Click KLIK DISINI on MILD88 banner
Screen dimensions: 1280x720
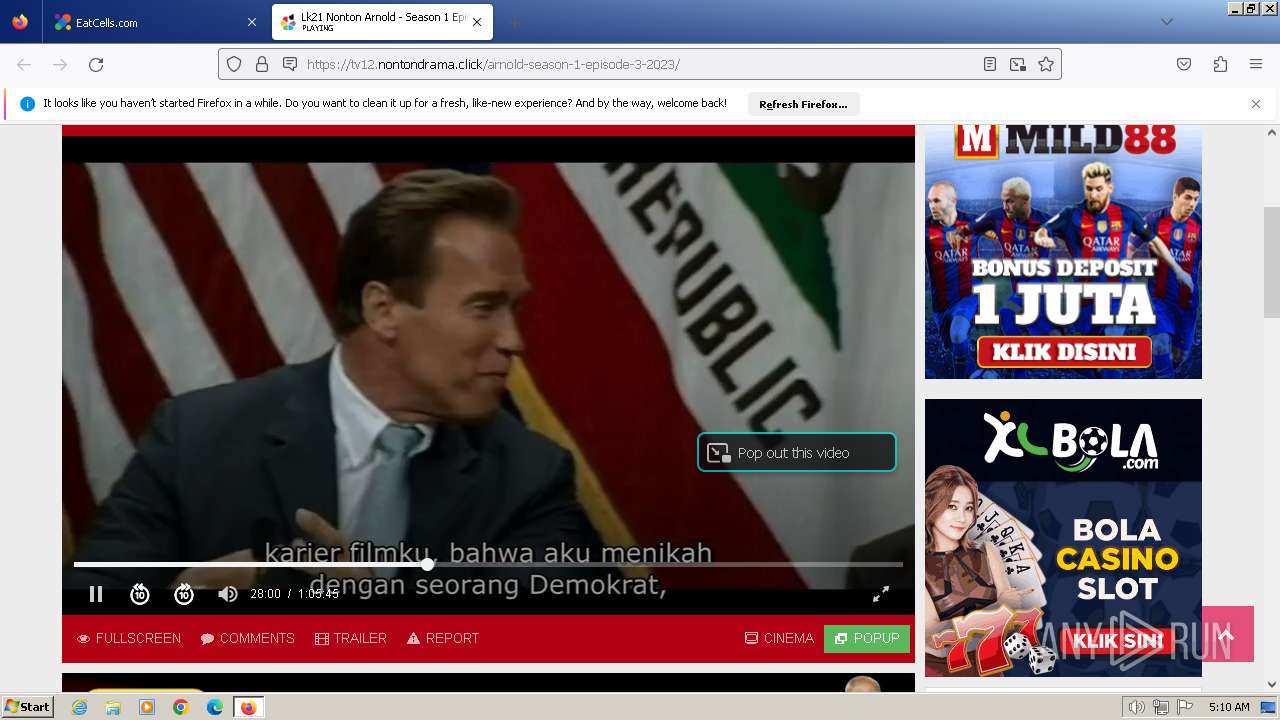tap(1063, 352)
